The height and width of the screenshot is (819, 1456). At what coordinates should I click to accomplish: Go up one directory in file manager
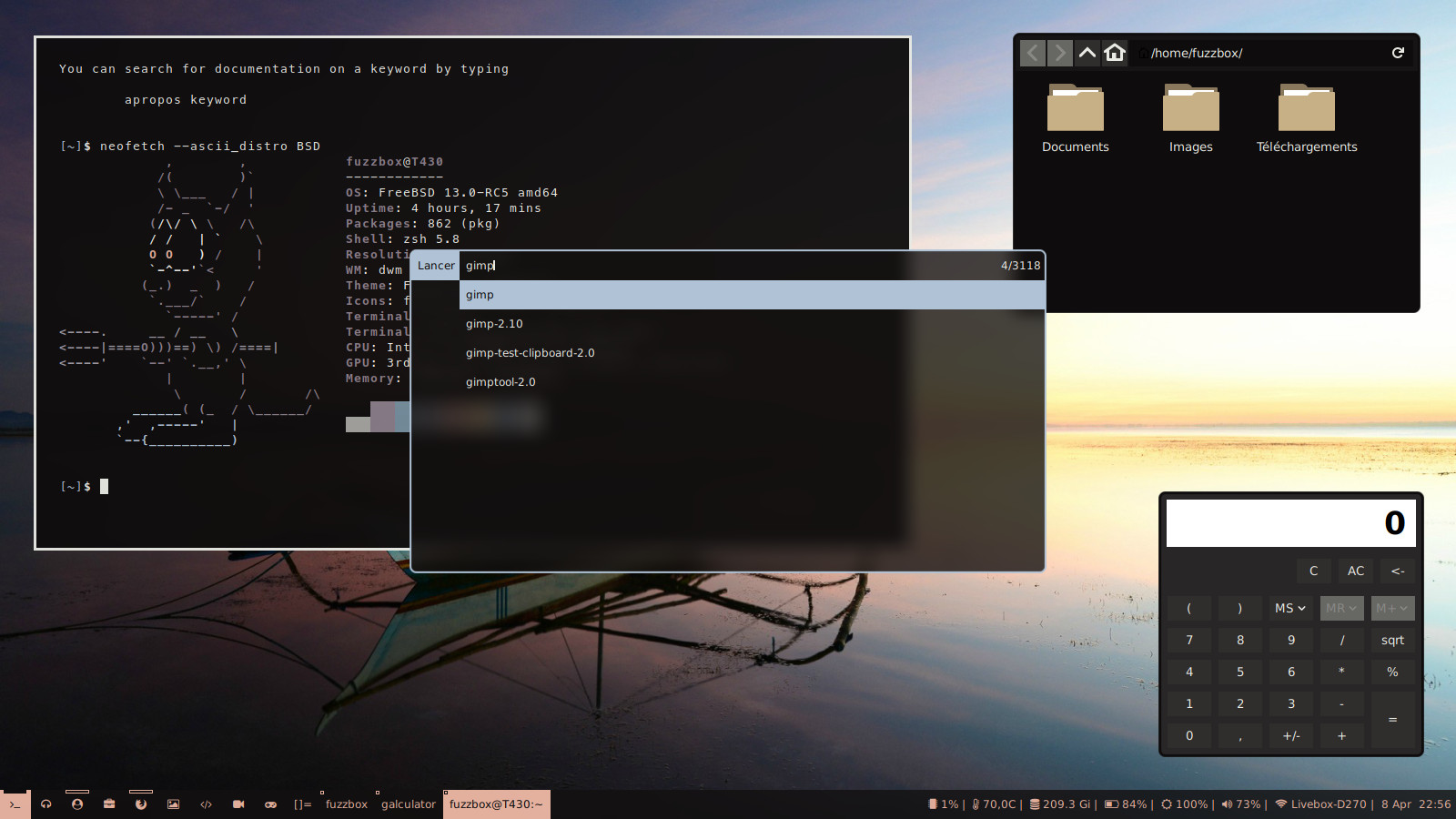point(1087,53)
